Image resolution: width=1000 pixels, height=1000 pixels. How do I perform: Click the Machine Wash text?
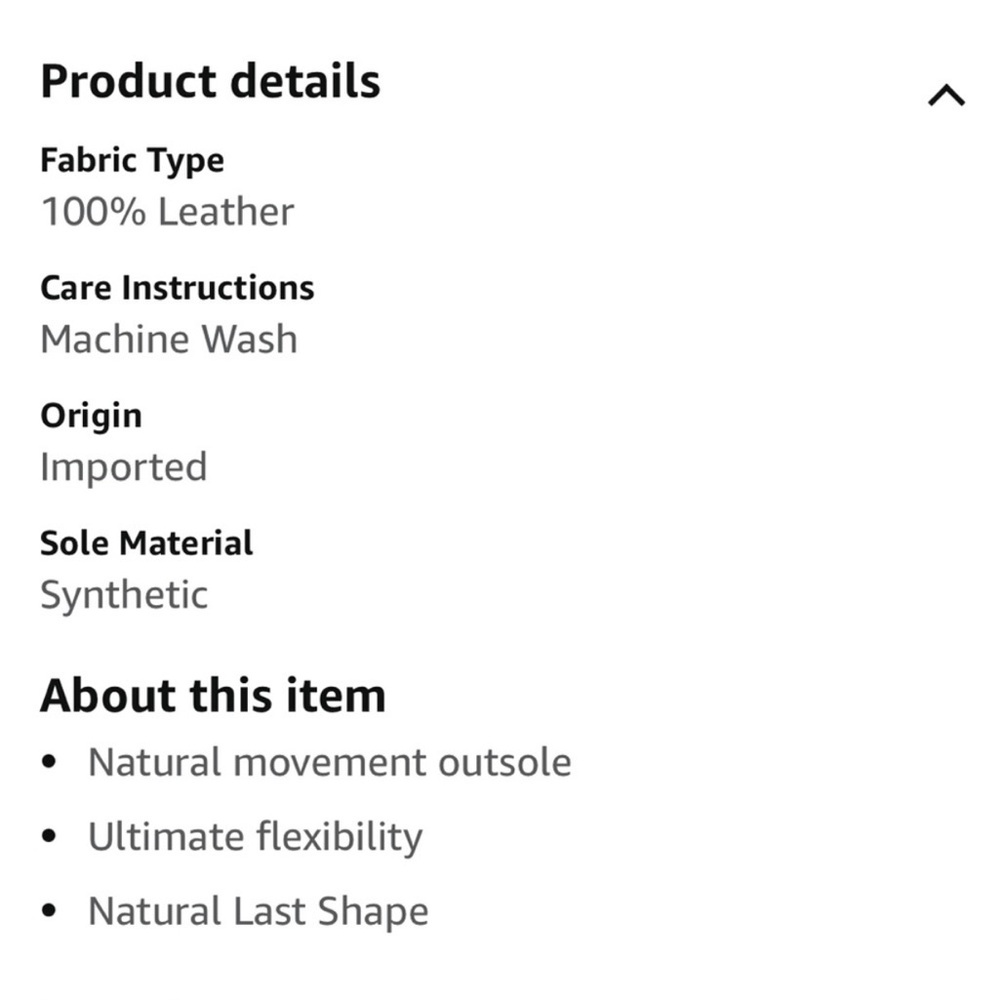(169, 339)
